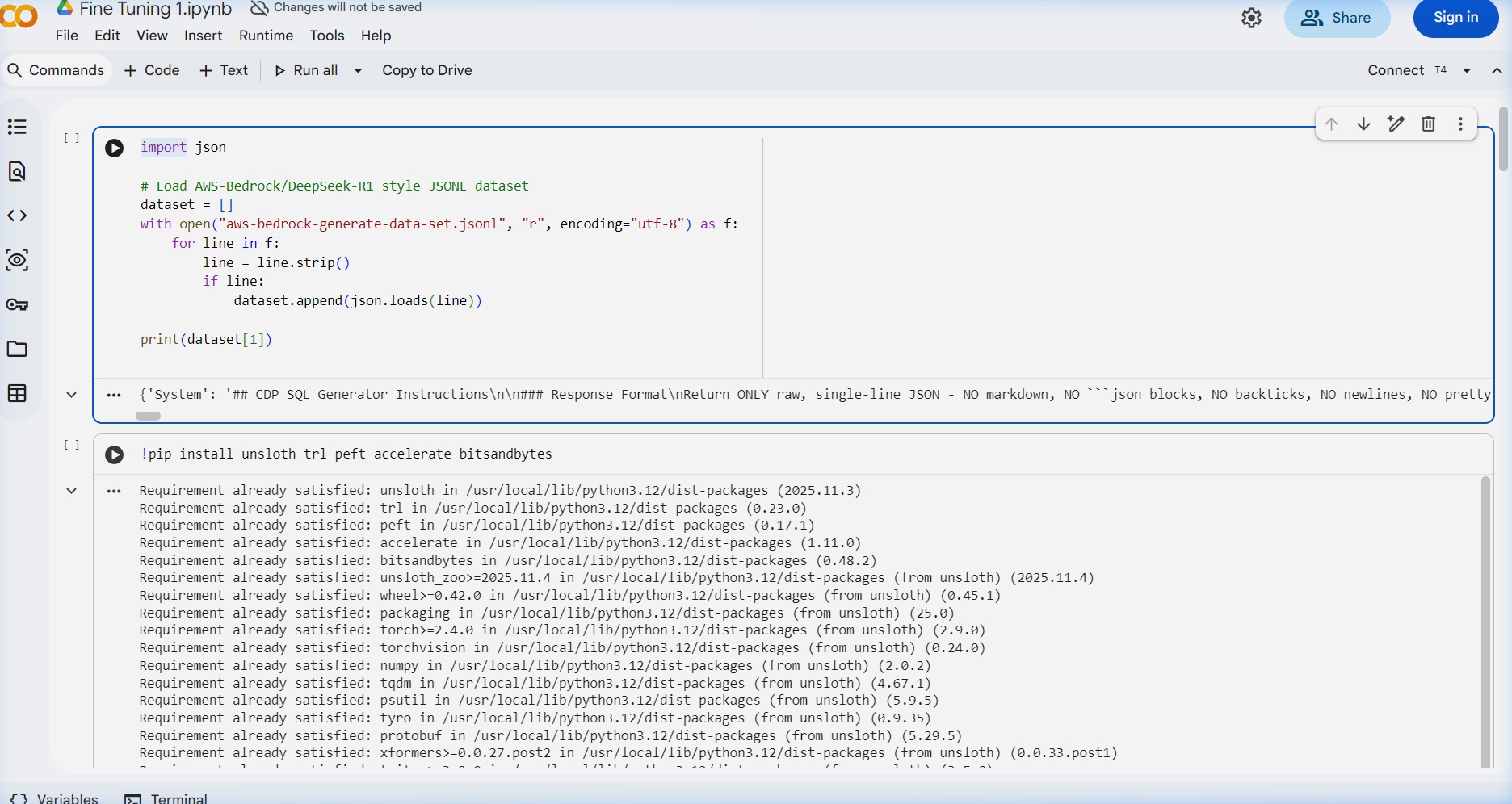
Task: Open the Files folder sidebar icon
Action: (17, 349)
